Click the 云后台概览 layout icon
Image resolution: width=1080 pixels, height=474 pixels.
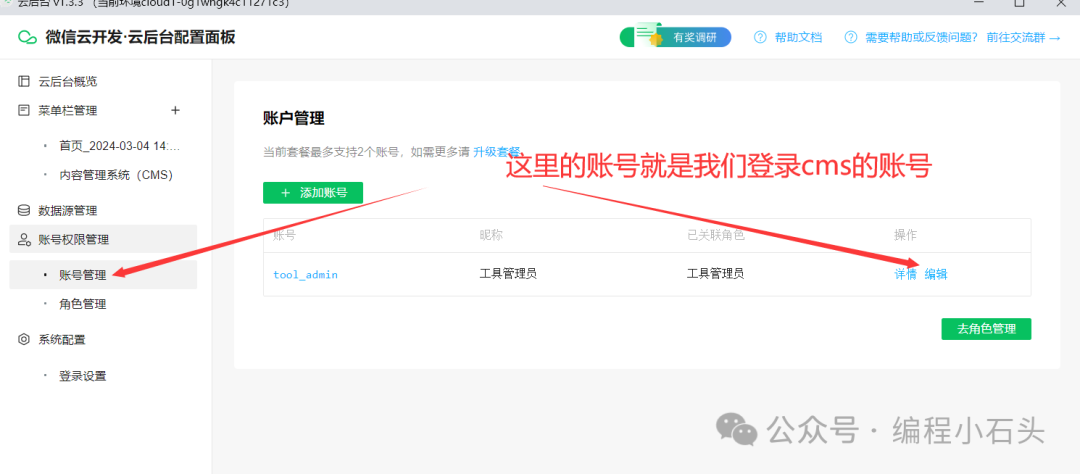pos(24,81)
